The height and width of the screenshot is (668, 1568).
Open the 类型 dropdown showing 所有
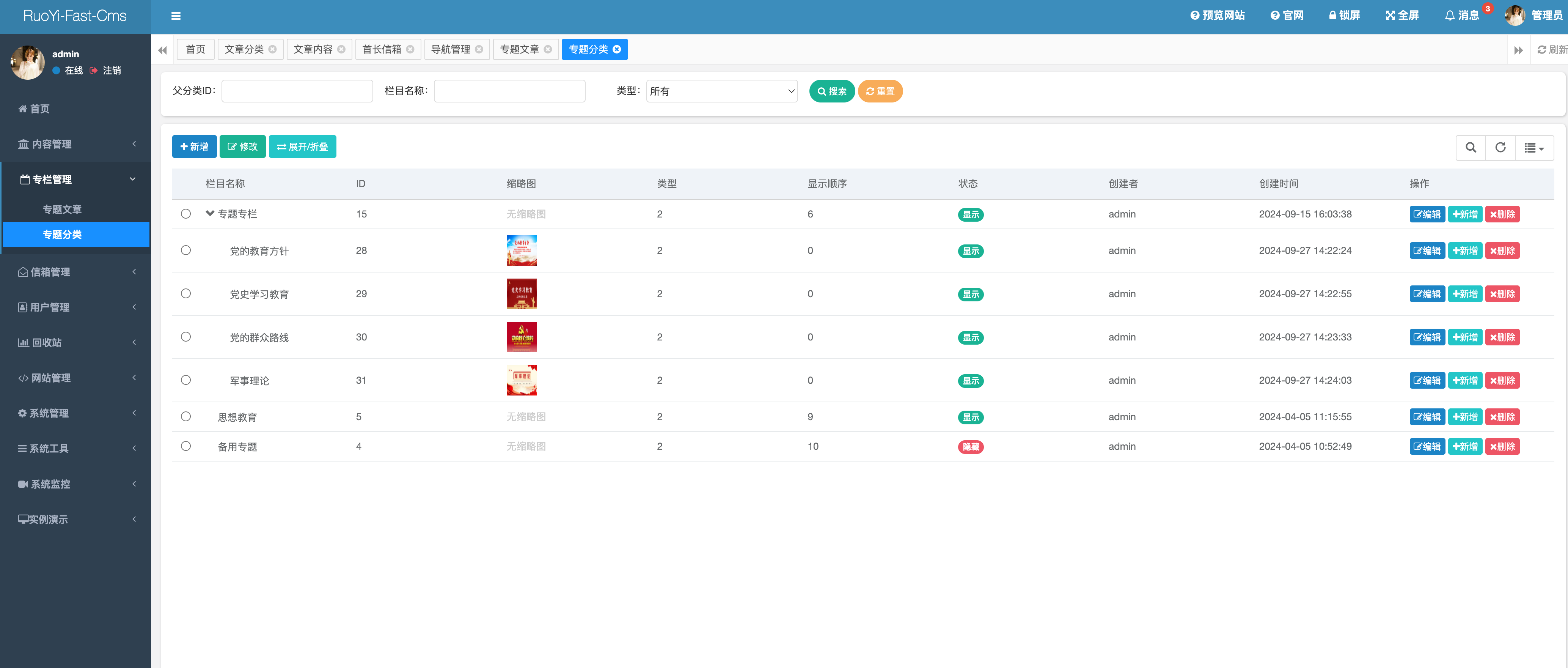(x=722, y=91)
